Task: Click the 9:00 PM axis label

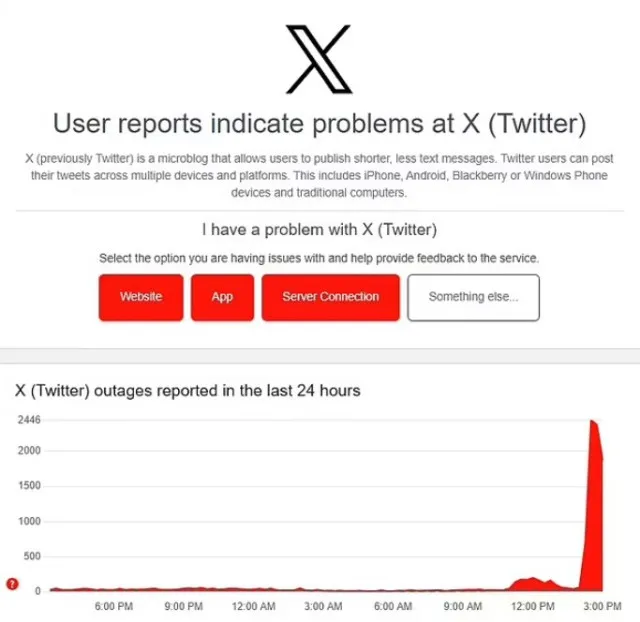Action: [184, 606]
